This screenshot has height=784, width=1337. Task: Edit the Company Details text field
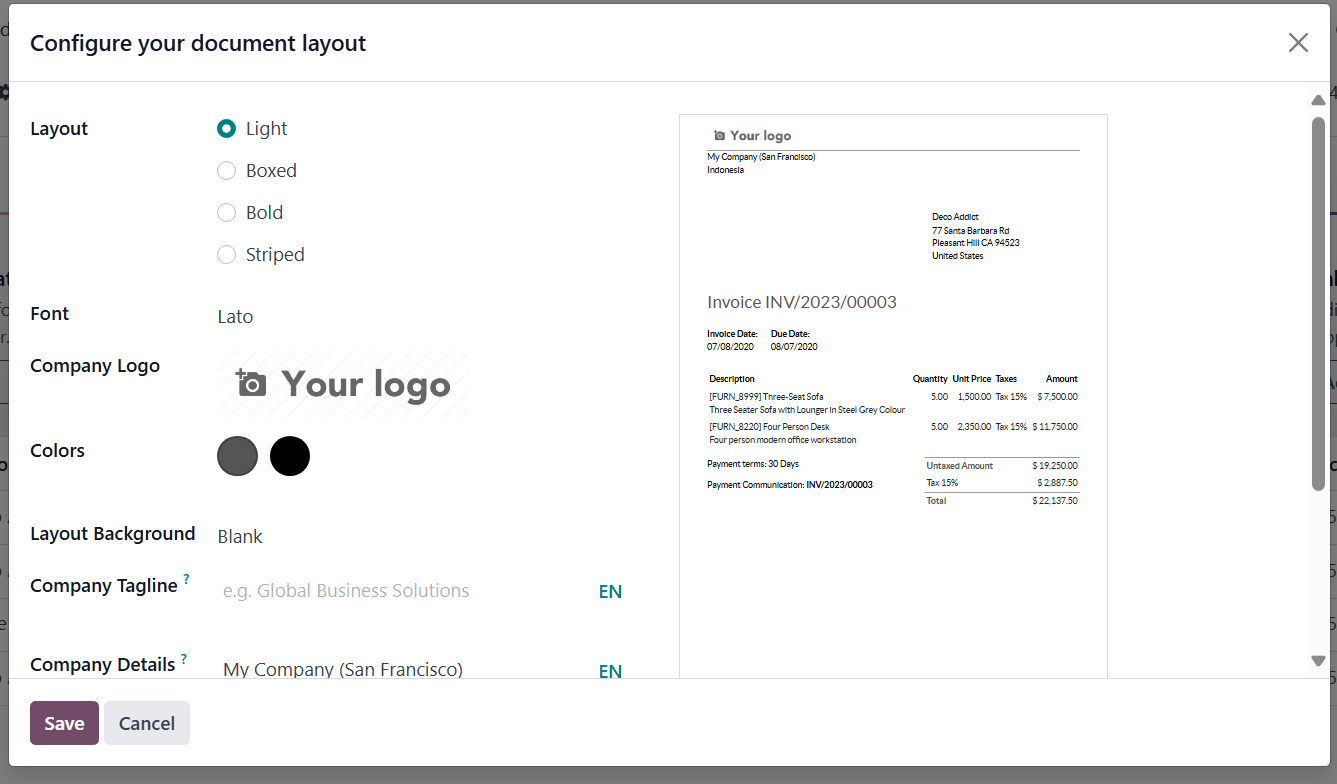tap(400, 669)
